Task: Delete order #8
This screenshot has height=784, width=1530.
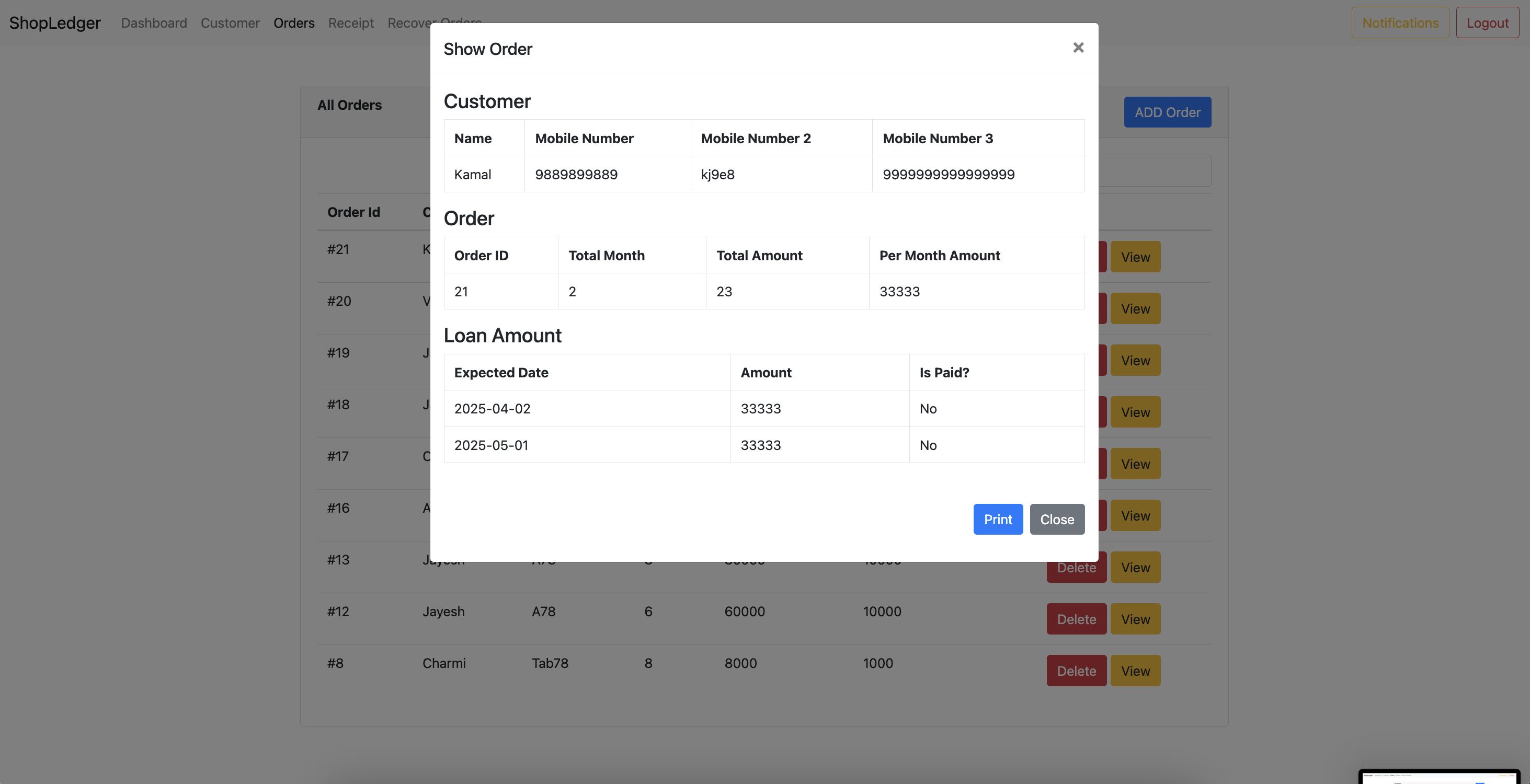Action: (x=1076, y=671)
